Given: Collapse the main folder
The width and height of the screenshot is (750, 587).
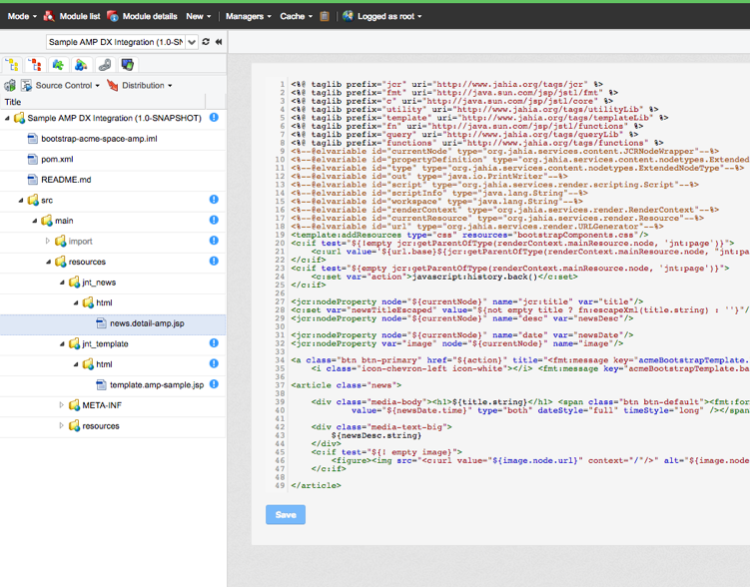Looking at the screenshot, I should pos(34,221).
